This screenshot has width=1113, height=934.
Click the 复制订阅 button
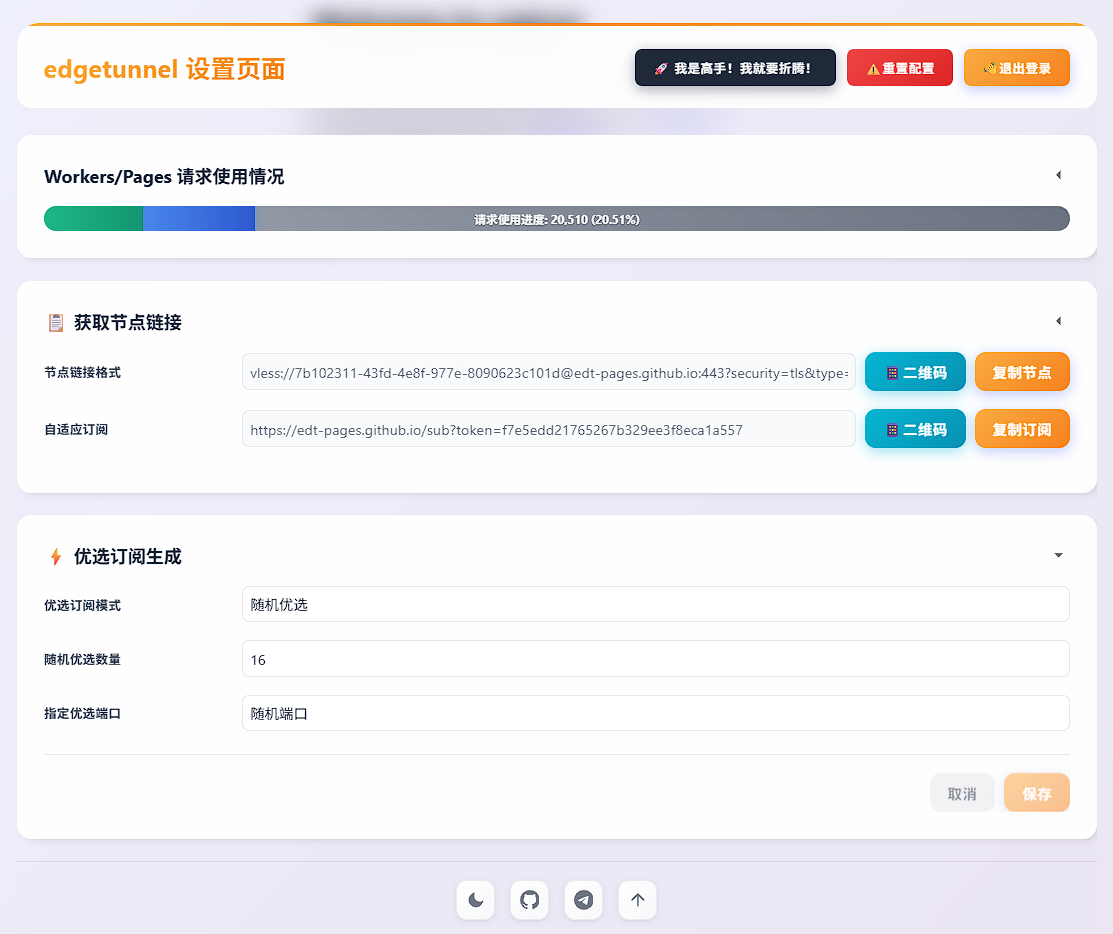coord(1022,428)
